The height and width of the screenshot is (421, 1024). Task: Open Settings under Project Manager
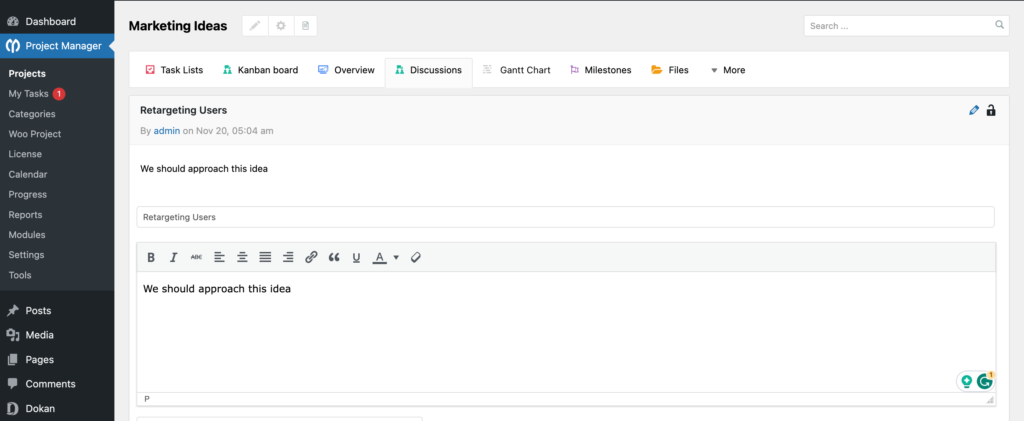pyautogui.click(x=26, y=255)
